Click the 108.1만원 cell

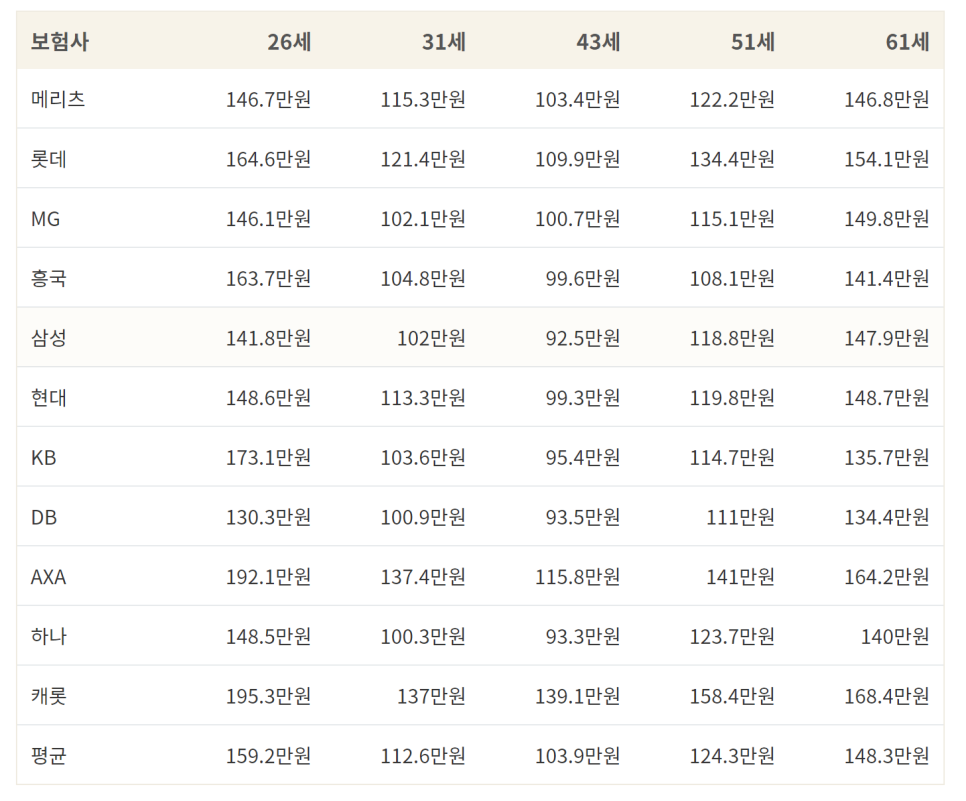click(732, 279)
